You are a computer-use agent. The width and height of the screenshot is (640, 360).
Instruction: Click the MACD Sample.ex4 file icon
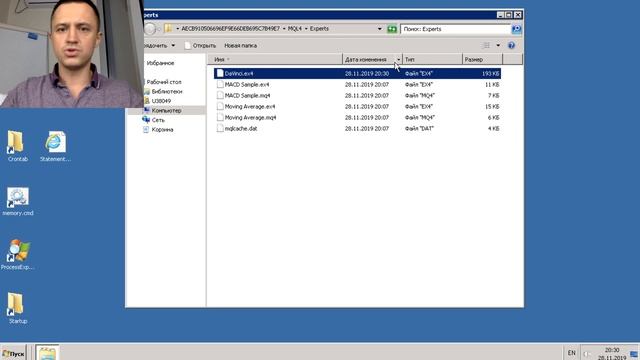coord(220,84)
